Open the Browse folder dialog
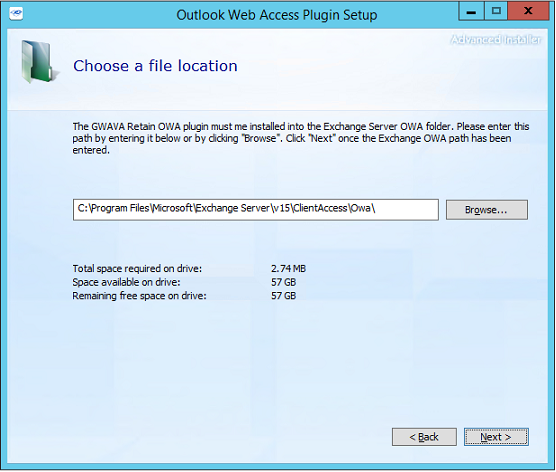This screenshot has width=556, height=472. click(x=486, y=210)
